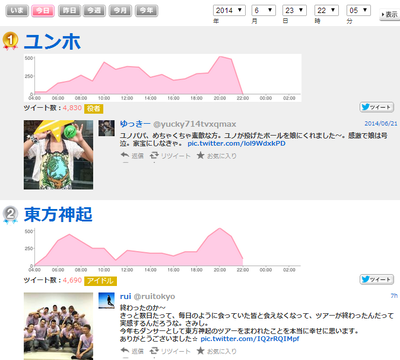This screenshot has height=360, width=400.
Task: Open the hour dropdown showing 22
Action: coord(326,10)
